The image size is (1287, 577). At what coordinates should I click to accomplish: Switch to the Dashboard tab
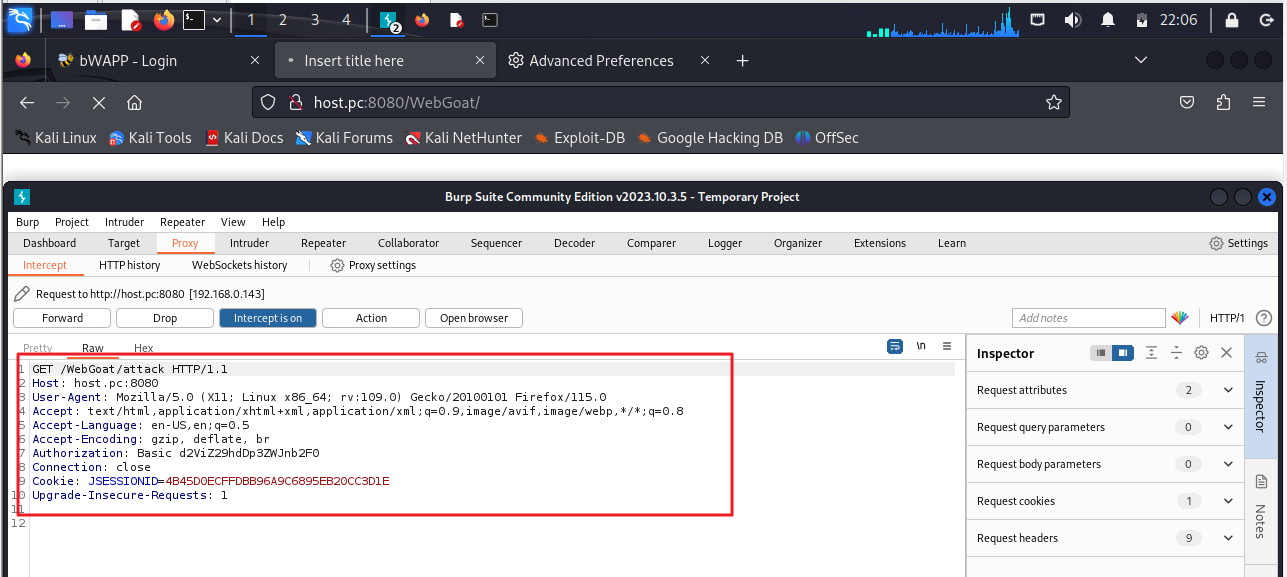pyautogui.click(x=50, y=243)
